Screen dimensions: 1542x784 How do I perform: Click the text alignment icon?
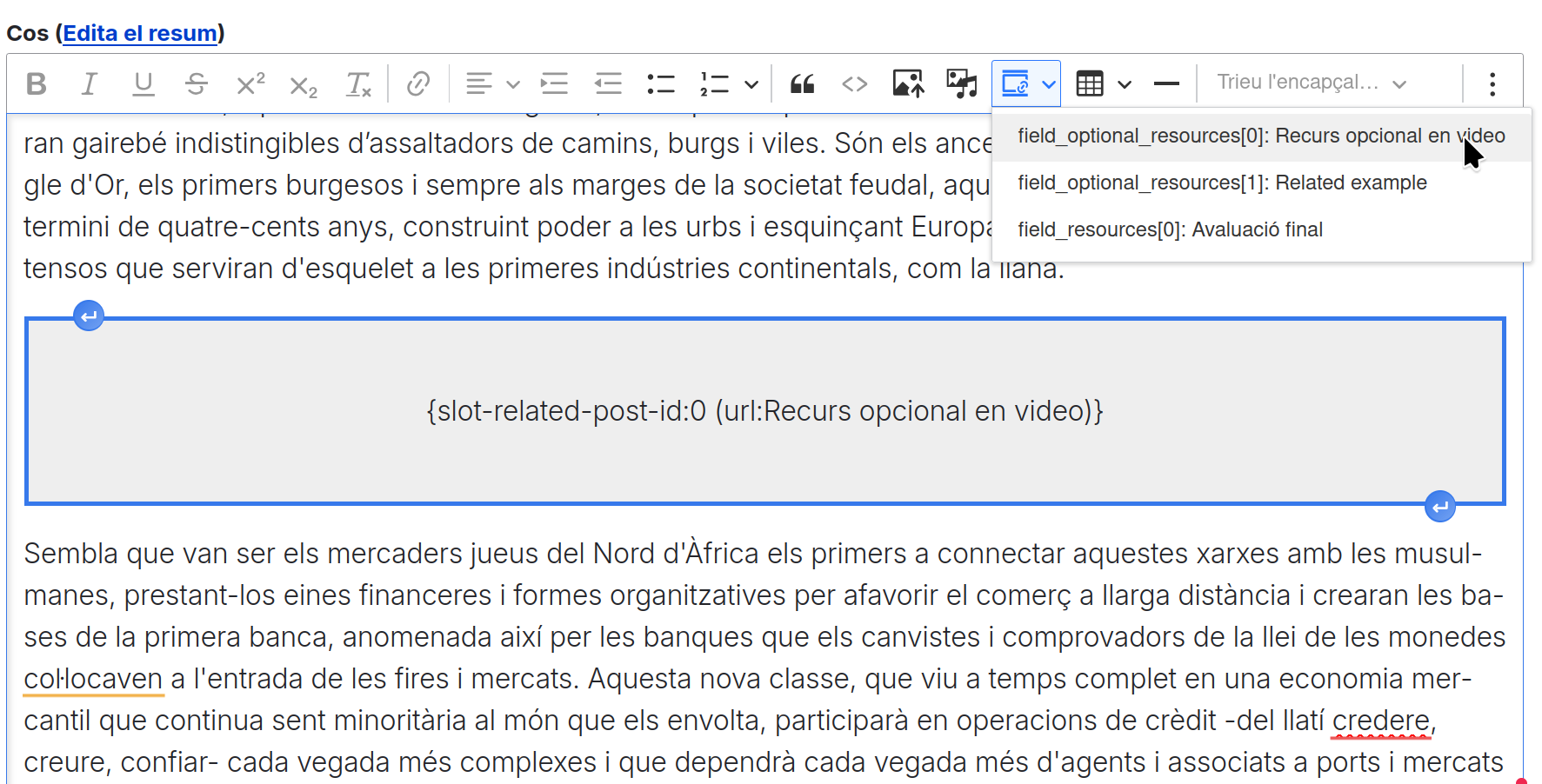click(x=478, y=84)
